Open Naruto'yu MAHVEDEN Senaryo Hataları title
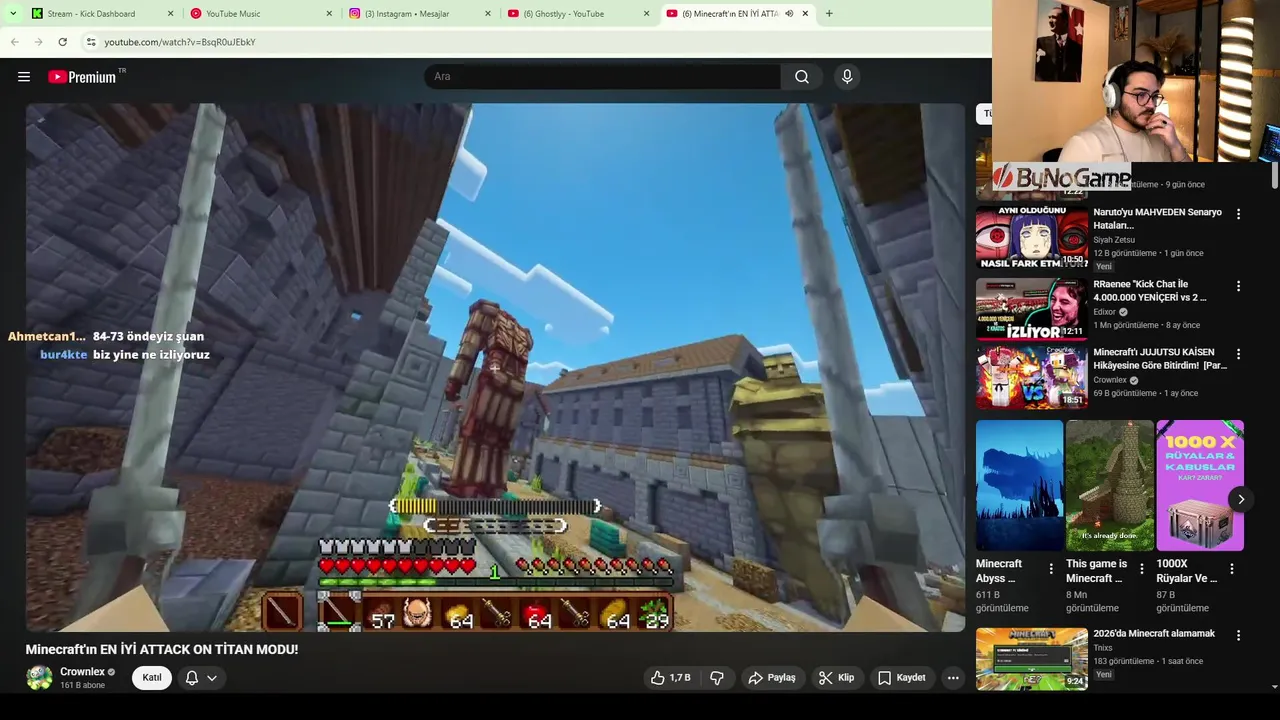The image size is (1280, 720). click(x=1158, y=219)
